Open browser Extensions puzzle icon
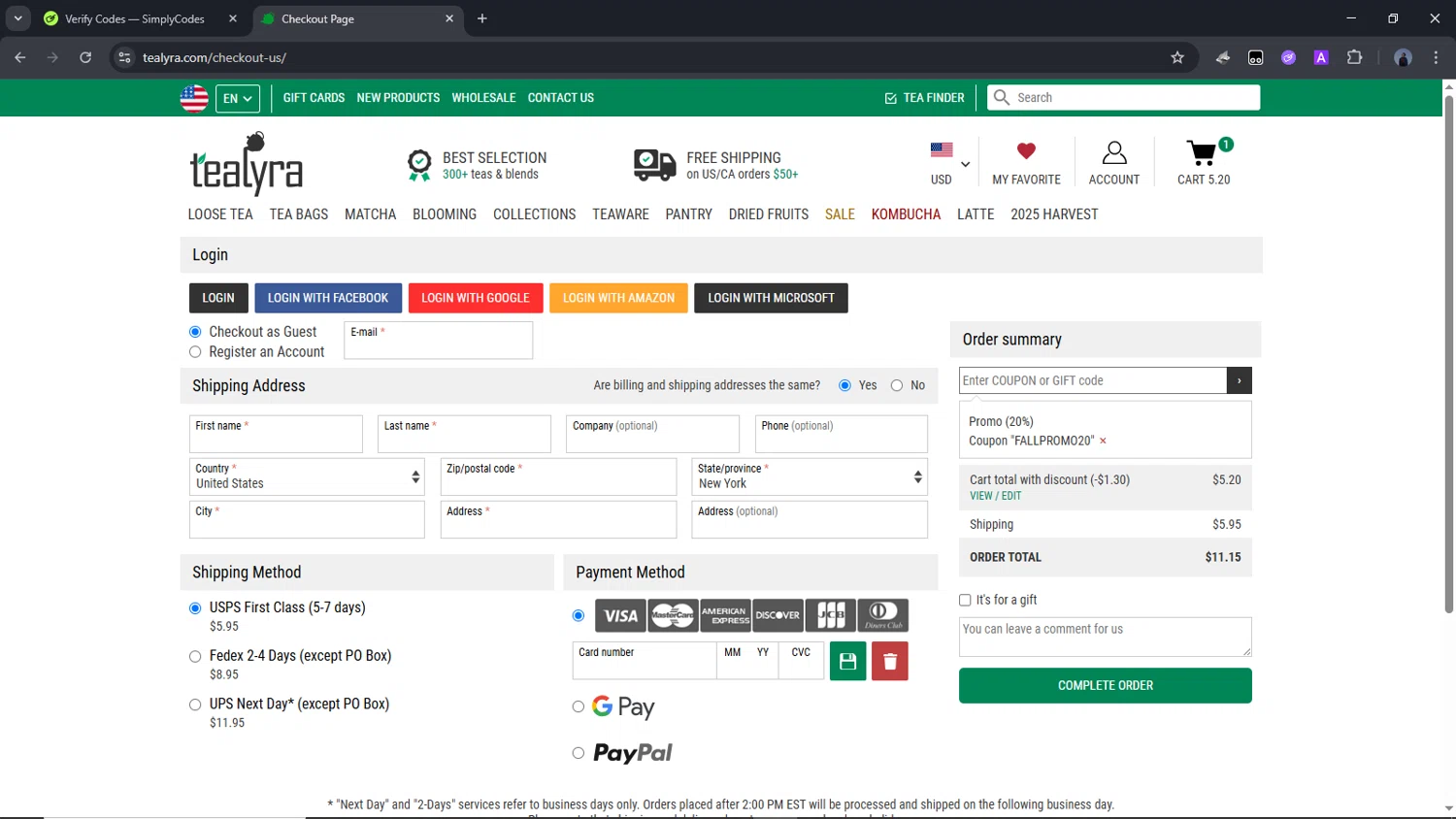The image size is (1456, 819). [x=1354, y=57]
